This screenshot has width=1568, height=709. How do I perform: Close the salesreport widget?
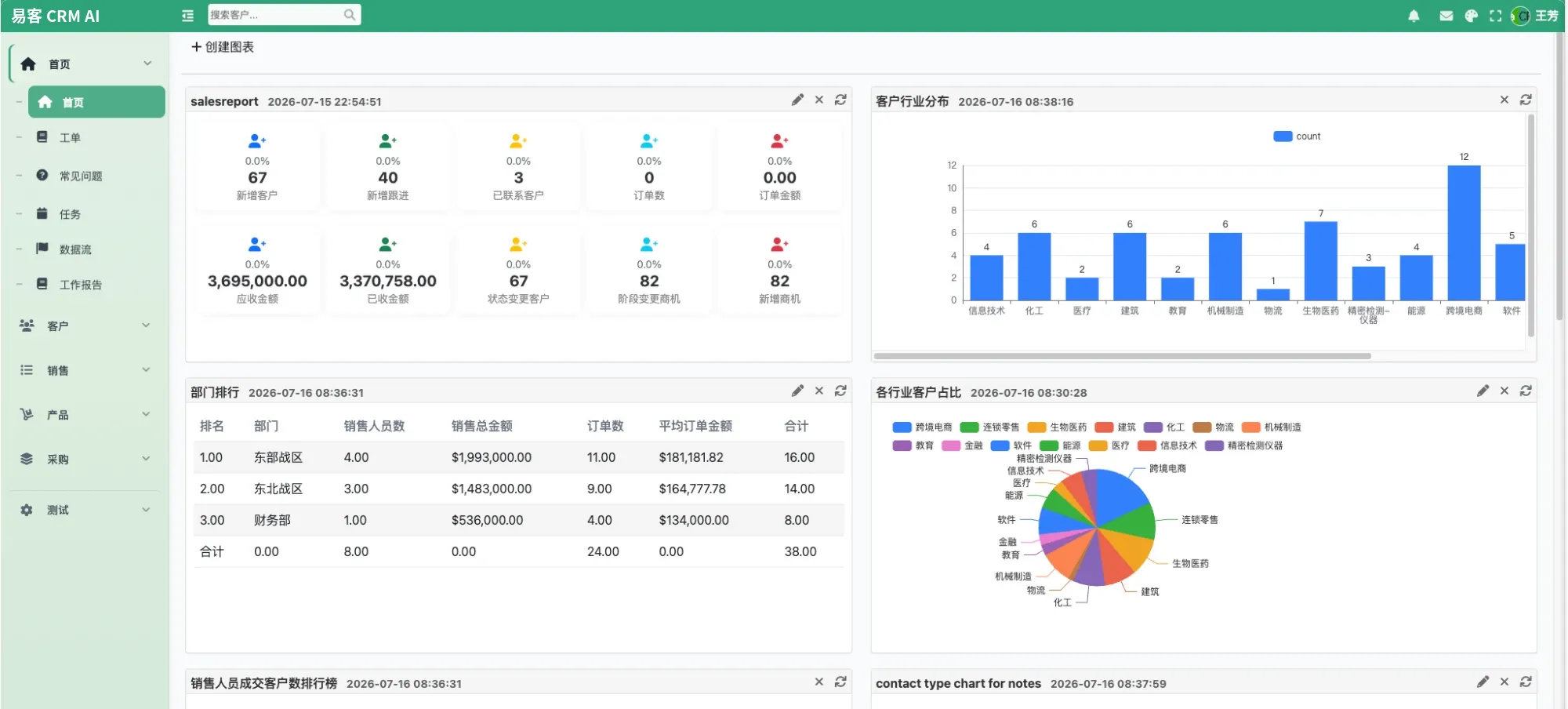pyautogui.click(x=819, y=100)
